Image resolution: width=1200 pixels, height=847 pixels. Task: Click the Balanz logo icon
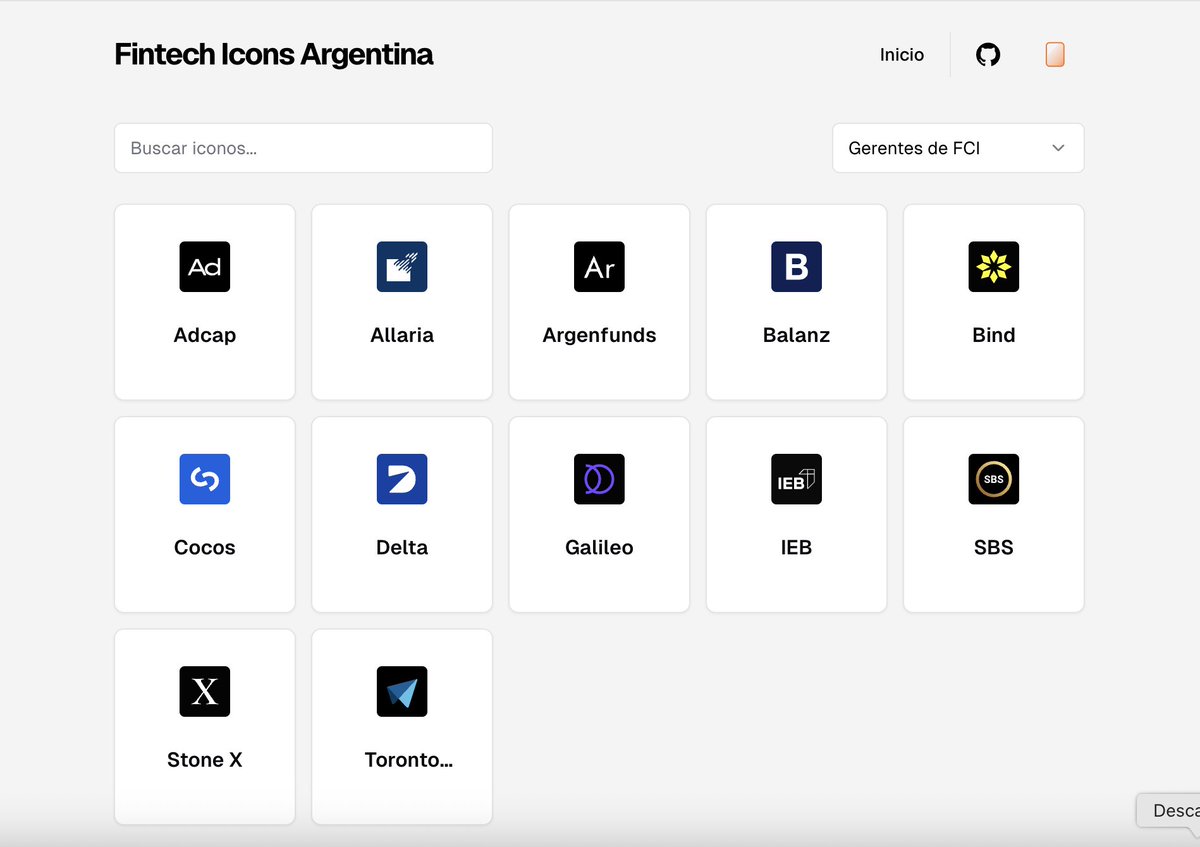click(796, 267)
